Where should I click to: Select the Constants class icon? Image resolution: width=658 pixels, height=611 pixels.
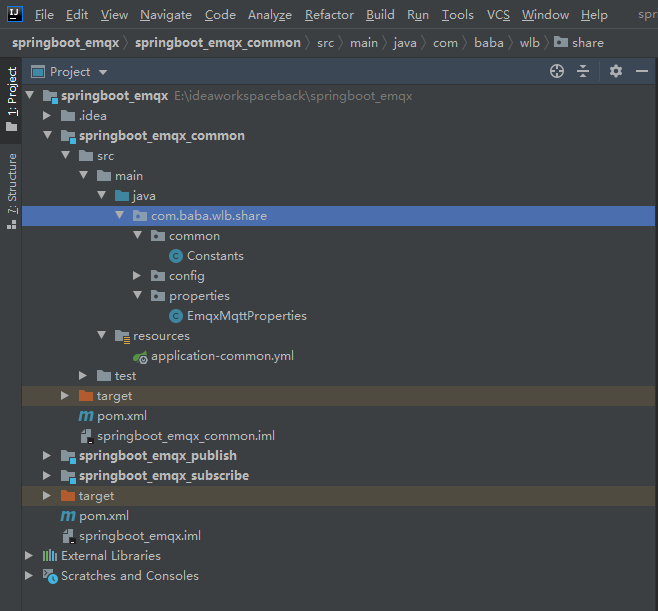pos(176,256)
